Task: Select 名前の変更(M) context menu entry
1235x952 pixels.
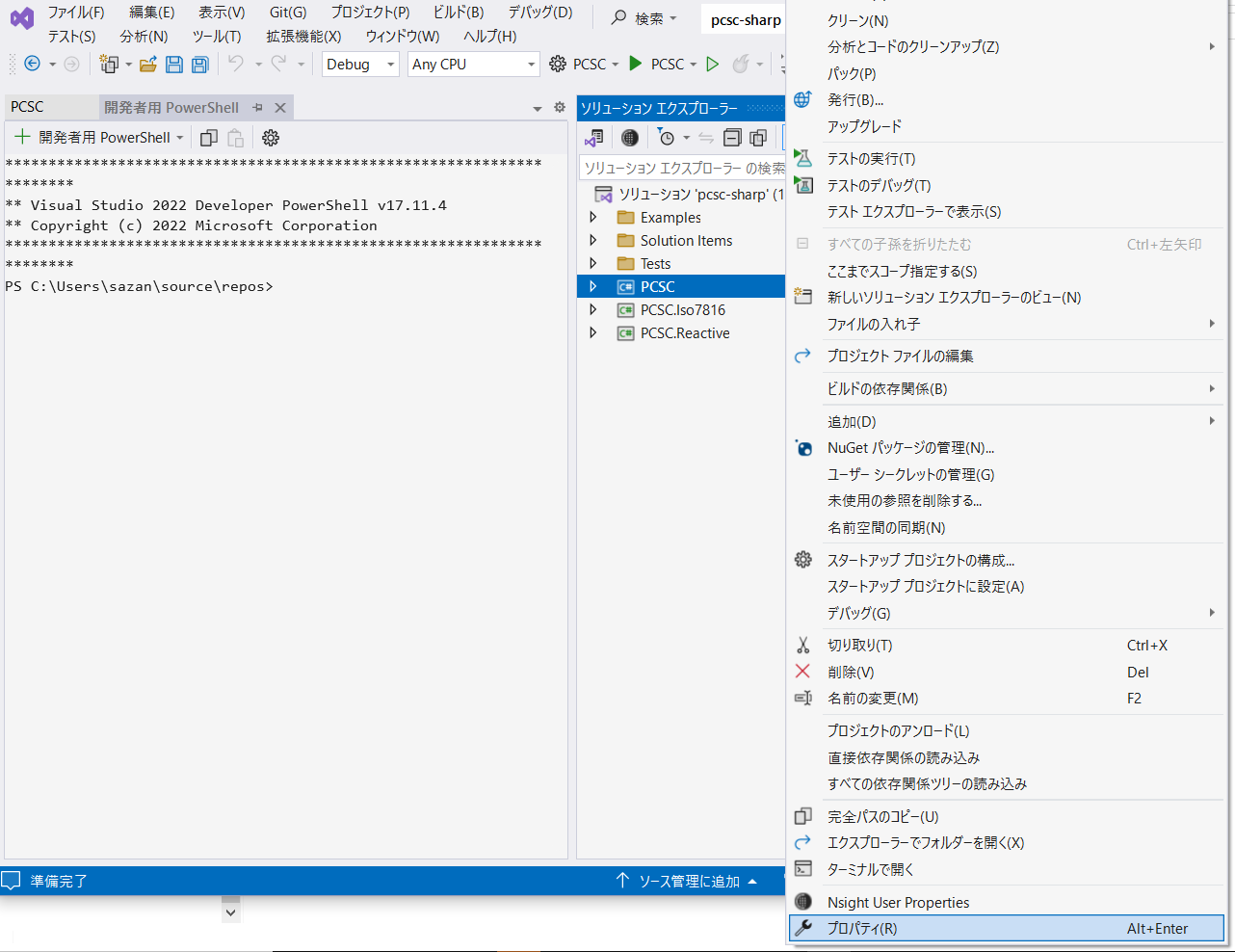Action: click(x=1006, y=699)
